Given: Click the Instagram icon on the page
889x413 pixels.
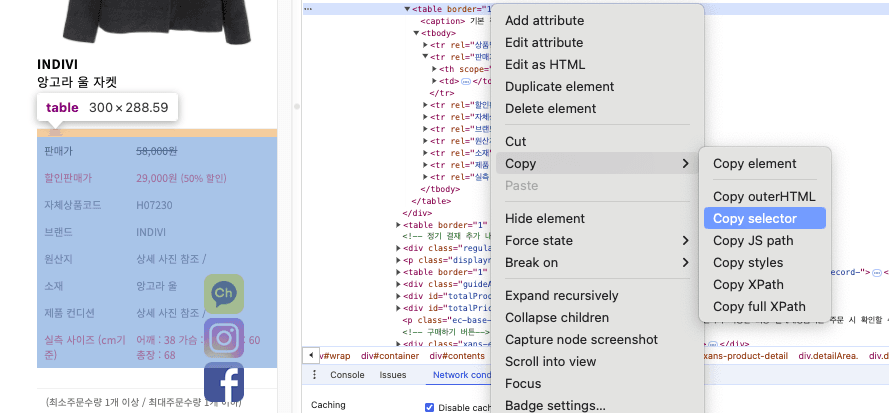Looking at the screenshot, I should click(x=224, y=338).
